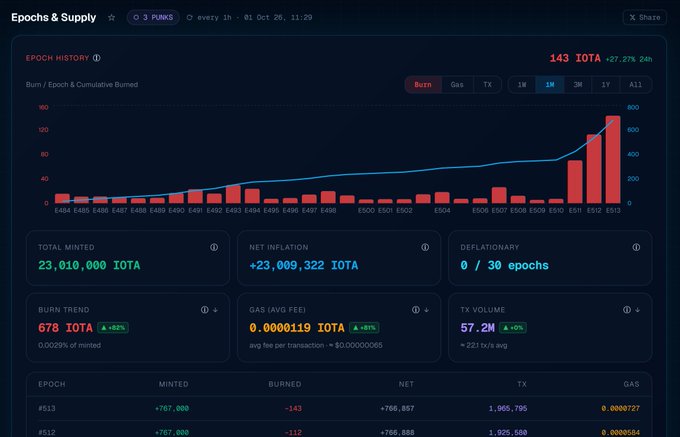Sort table by GAS column header
Viewport: 680px width, 437px height.
[631, 384]
